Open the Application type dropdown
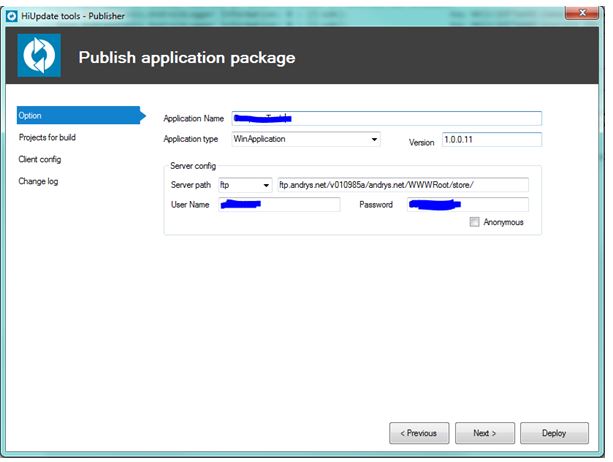Screen dimensions: 613x462 306,139
